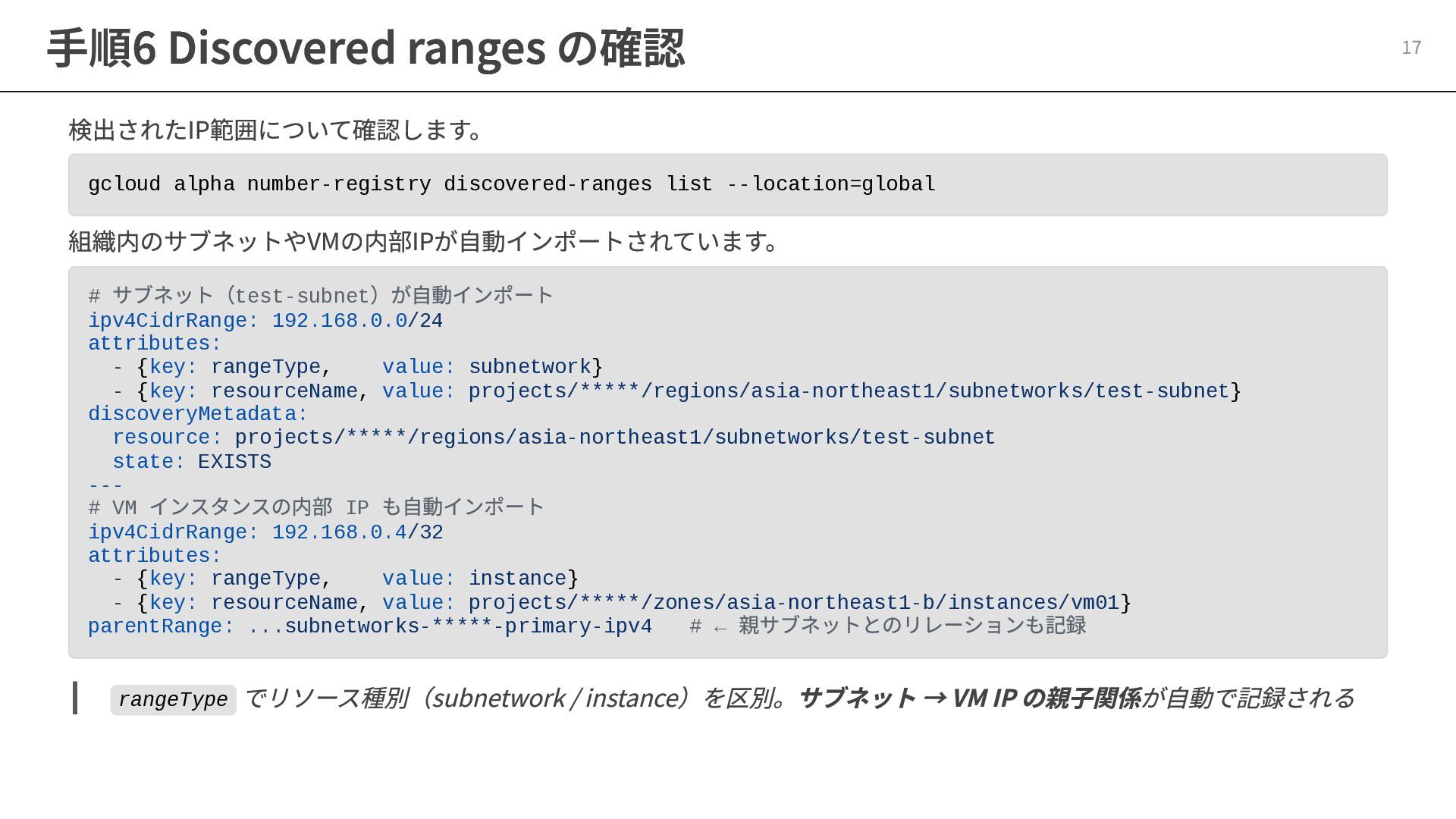Click the slide page number 17
This screenshot has height=819, width=1456.
tap(1410, 48)
